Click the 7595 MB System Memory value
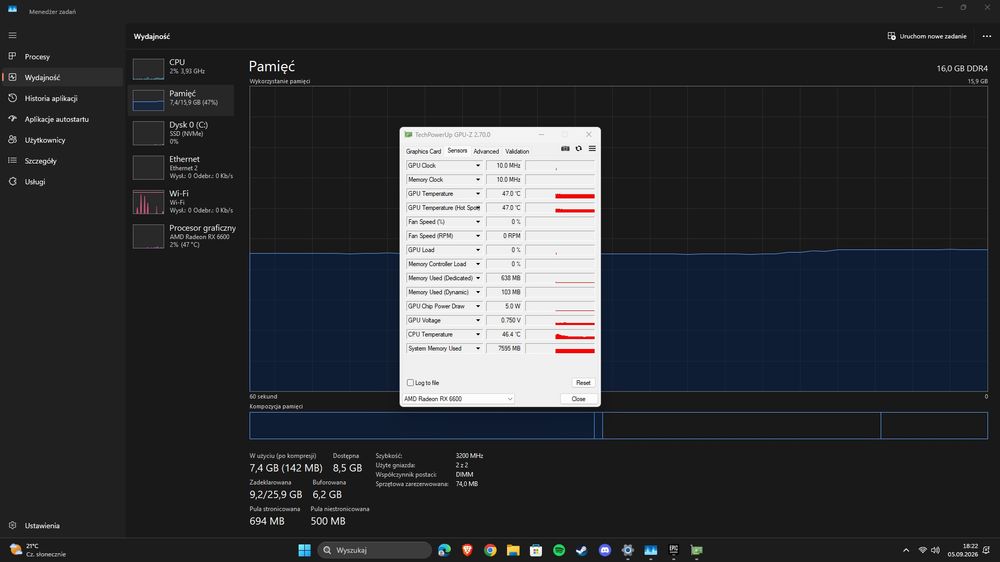Image resolution: width=1000 pixels, height=562 pixels. [504, 348]
